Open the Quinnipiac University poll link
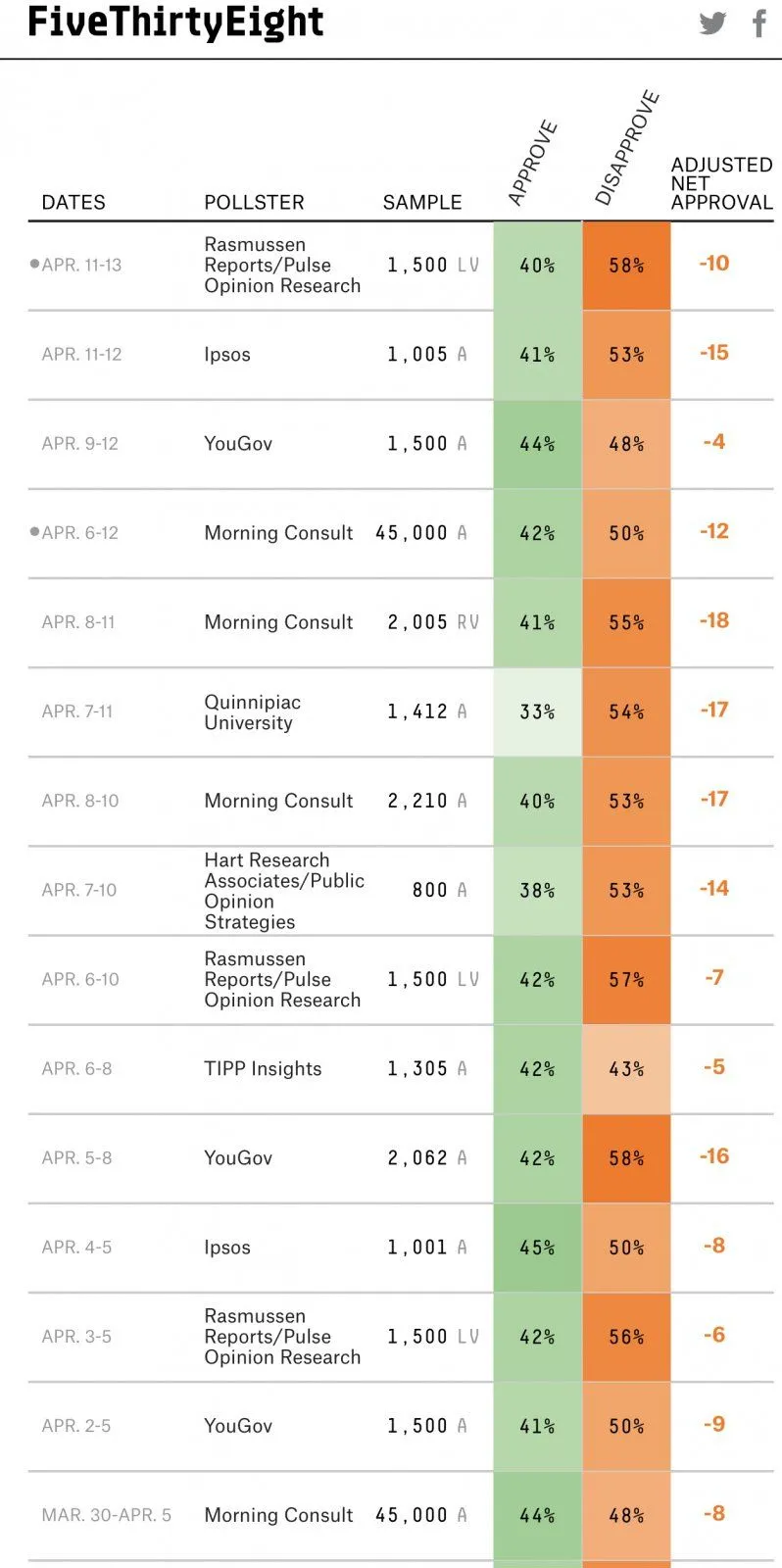 point(252,712)
